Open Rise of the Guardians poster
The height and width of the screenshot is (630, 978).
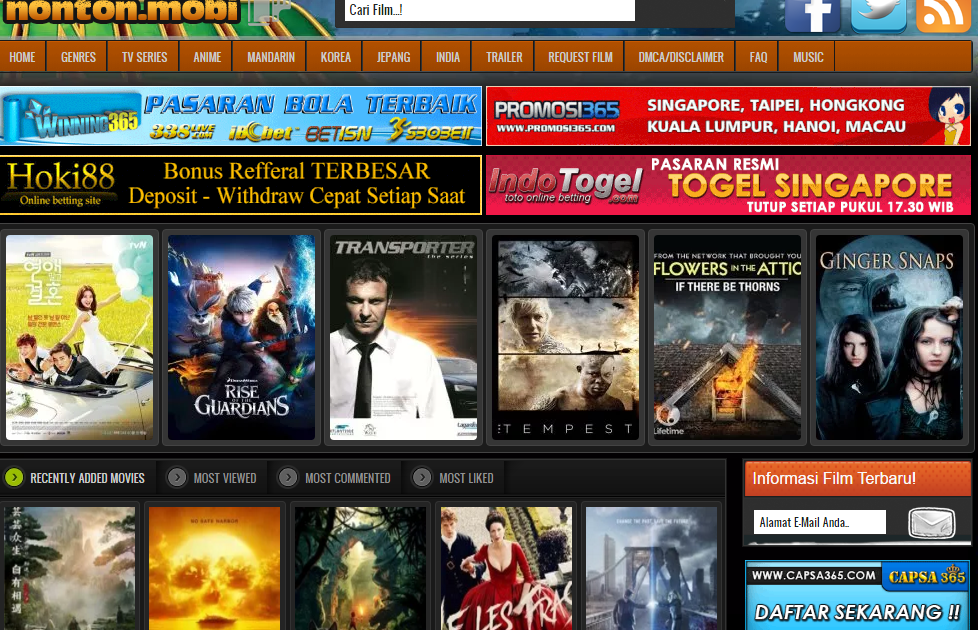pyautogui.click(x=241, y=337)
